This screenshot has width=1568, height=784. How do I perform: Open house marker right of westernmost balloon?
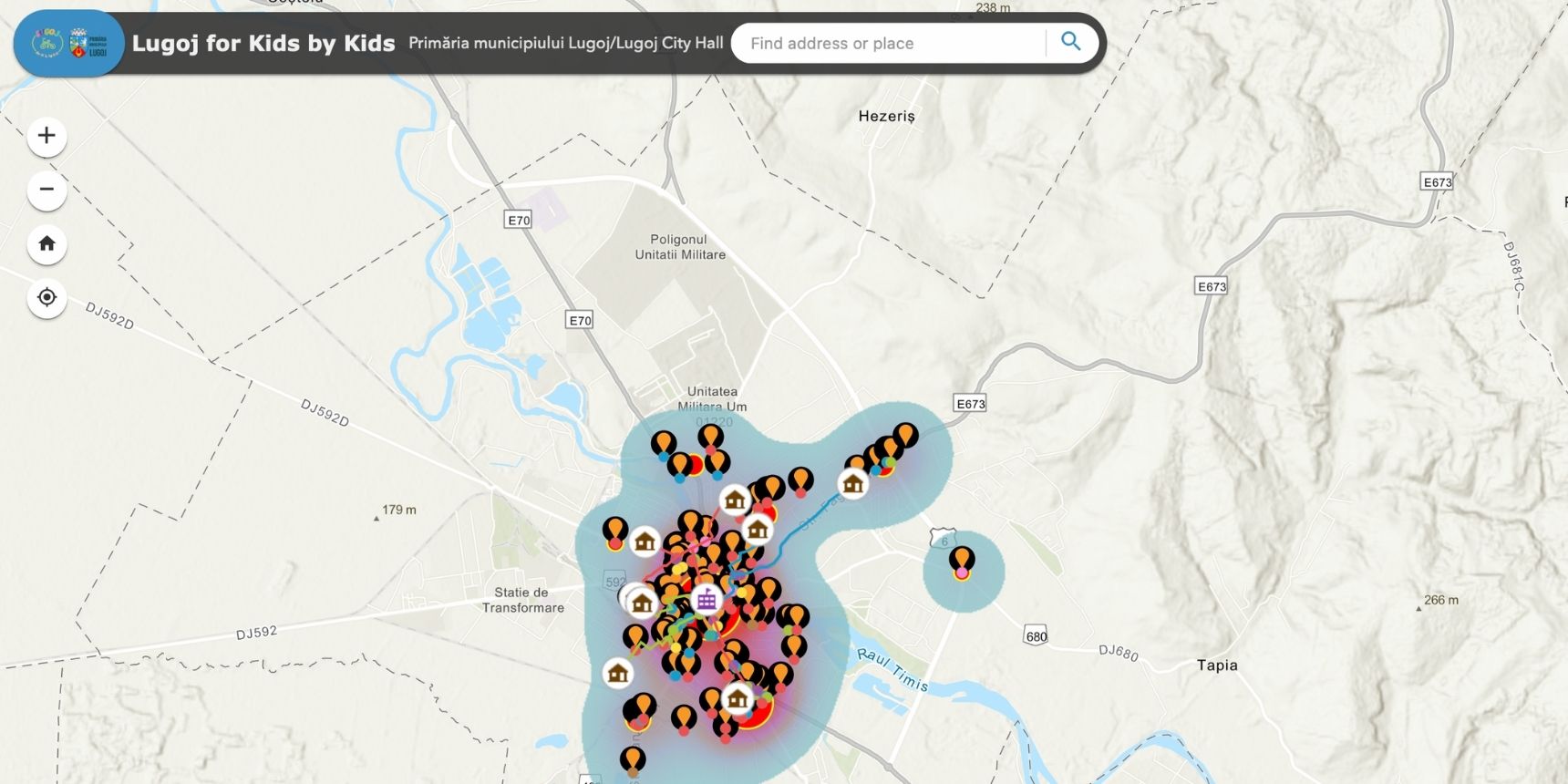645,542
